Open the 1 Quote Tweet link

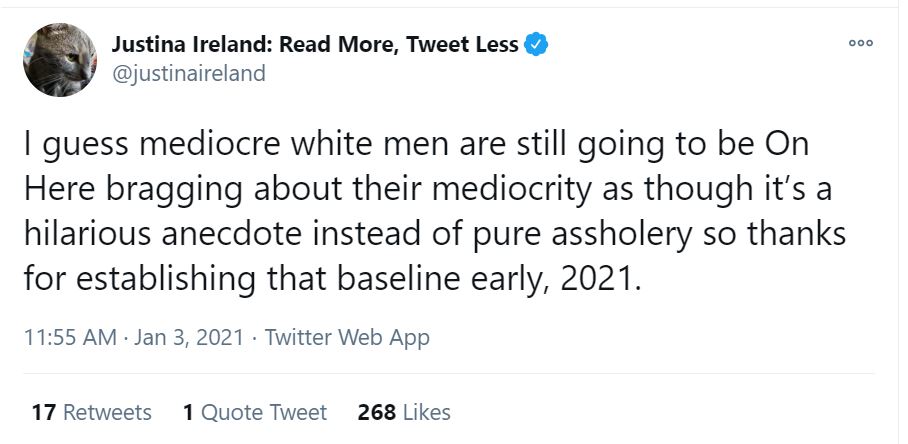255,411
